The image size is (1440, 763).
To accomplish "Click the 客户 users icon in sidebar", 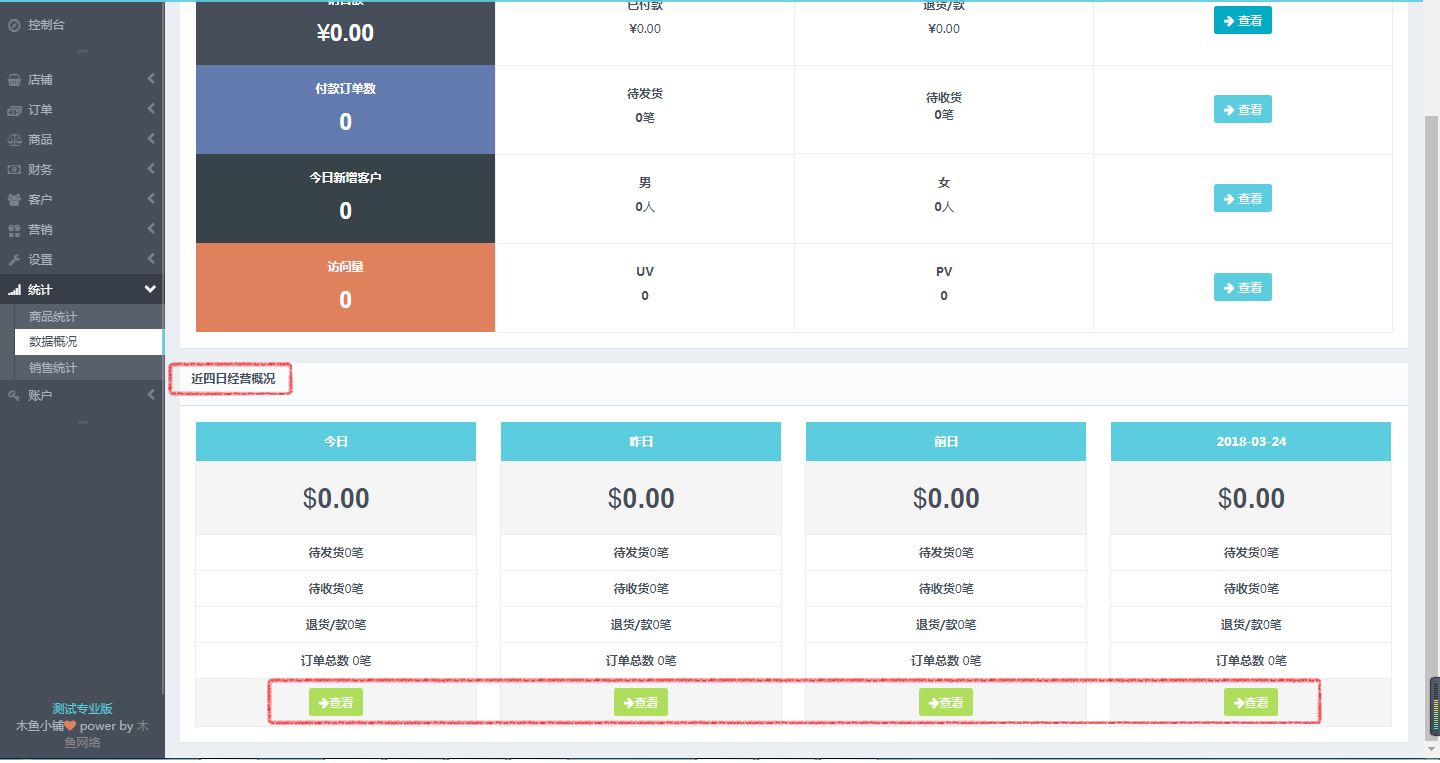I will (x=14, y=200).
